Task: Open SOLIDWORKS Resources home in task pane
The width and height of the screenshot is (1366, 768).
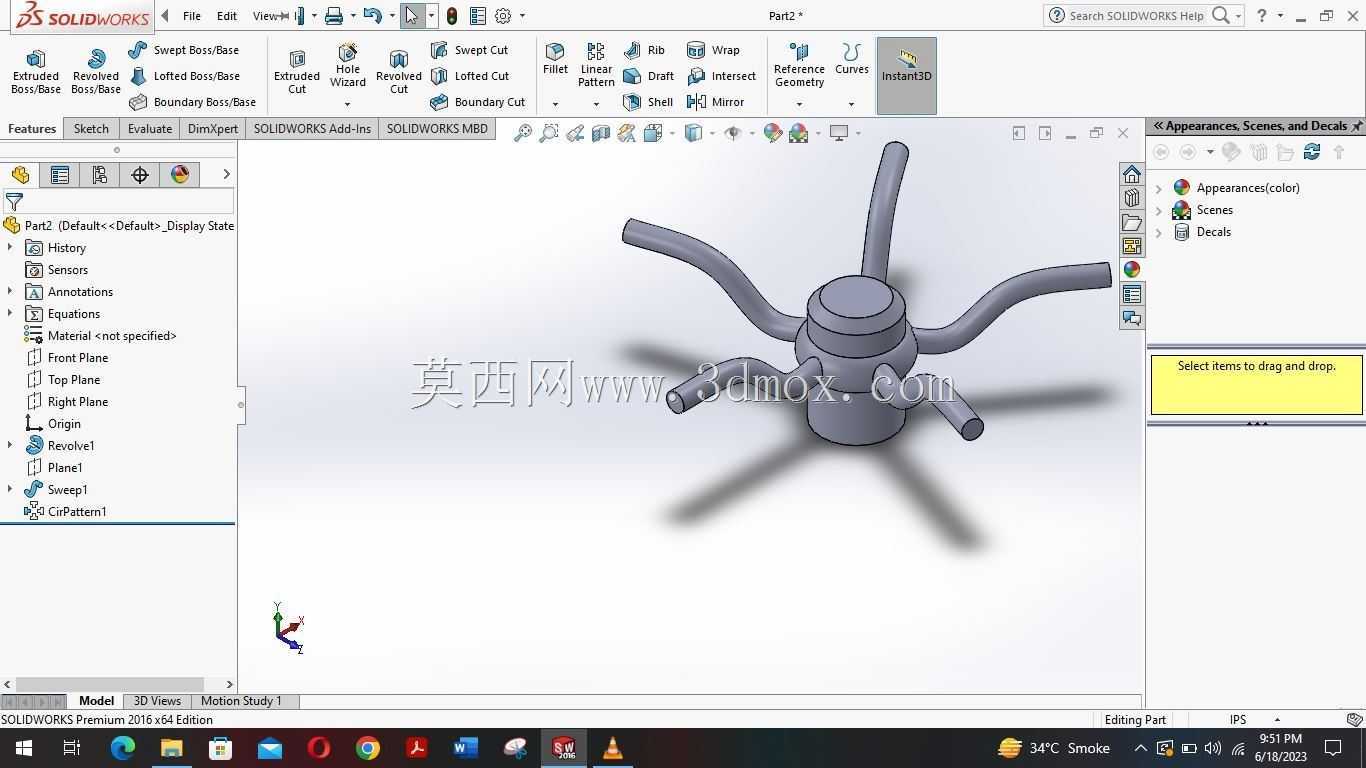Action: (x=1132, y=174)
